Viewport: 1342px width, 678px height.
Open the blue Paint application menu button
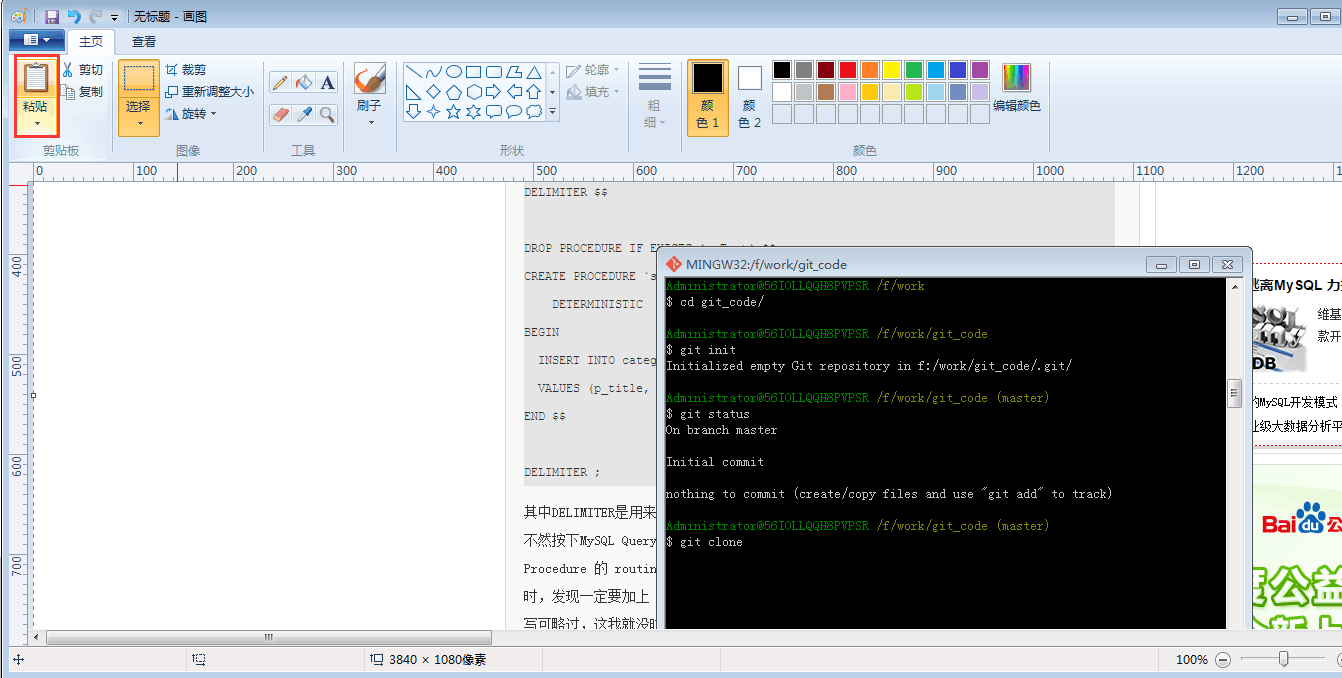[36, 40]
